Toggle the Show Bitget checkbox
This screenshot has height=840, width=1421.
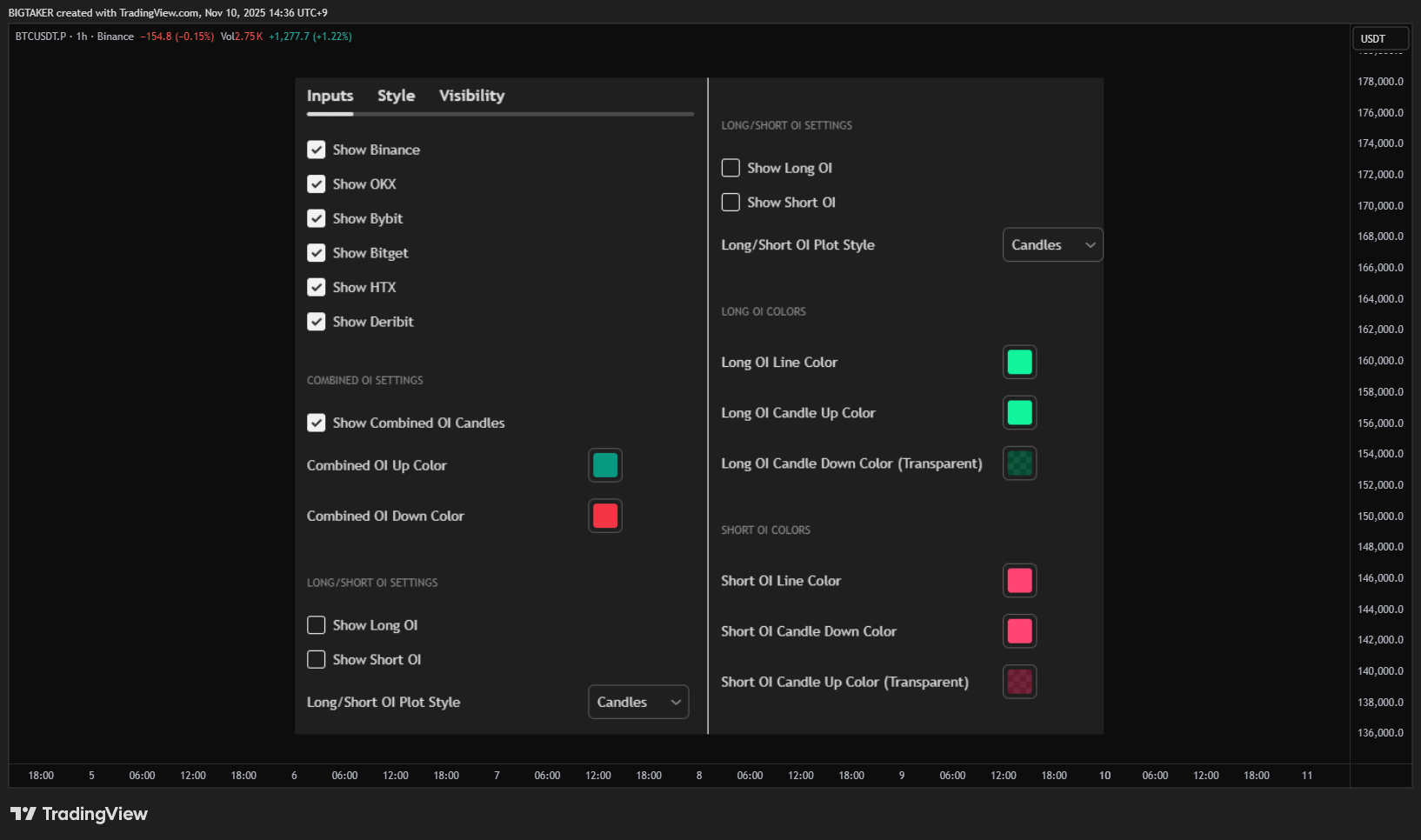(x=317, y=253)
